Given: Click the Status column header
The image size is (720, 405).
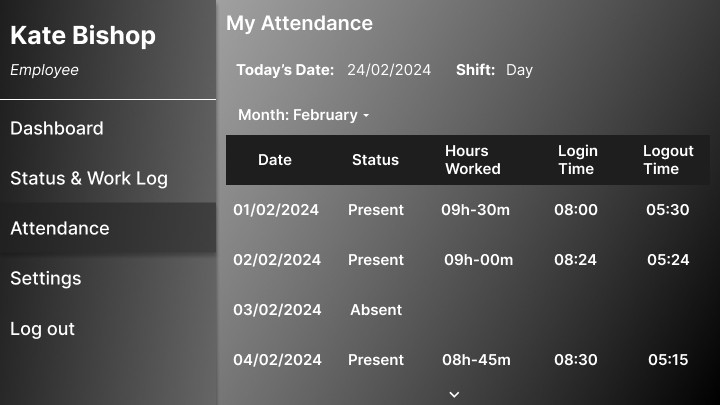Looking at the screenshot, I should pos(375,160).
